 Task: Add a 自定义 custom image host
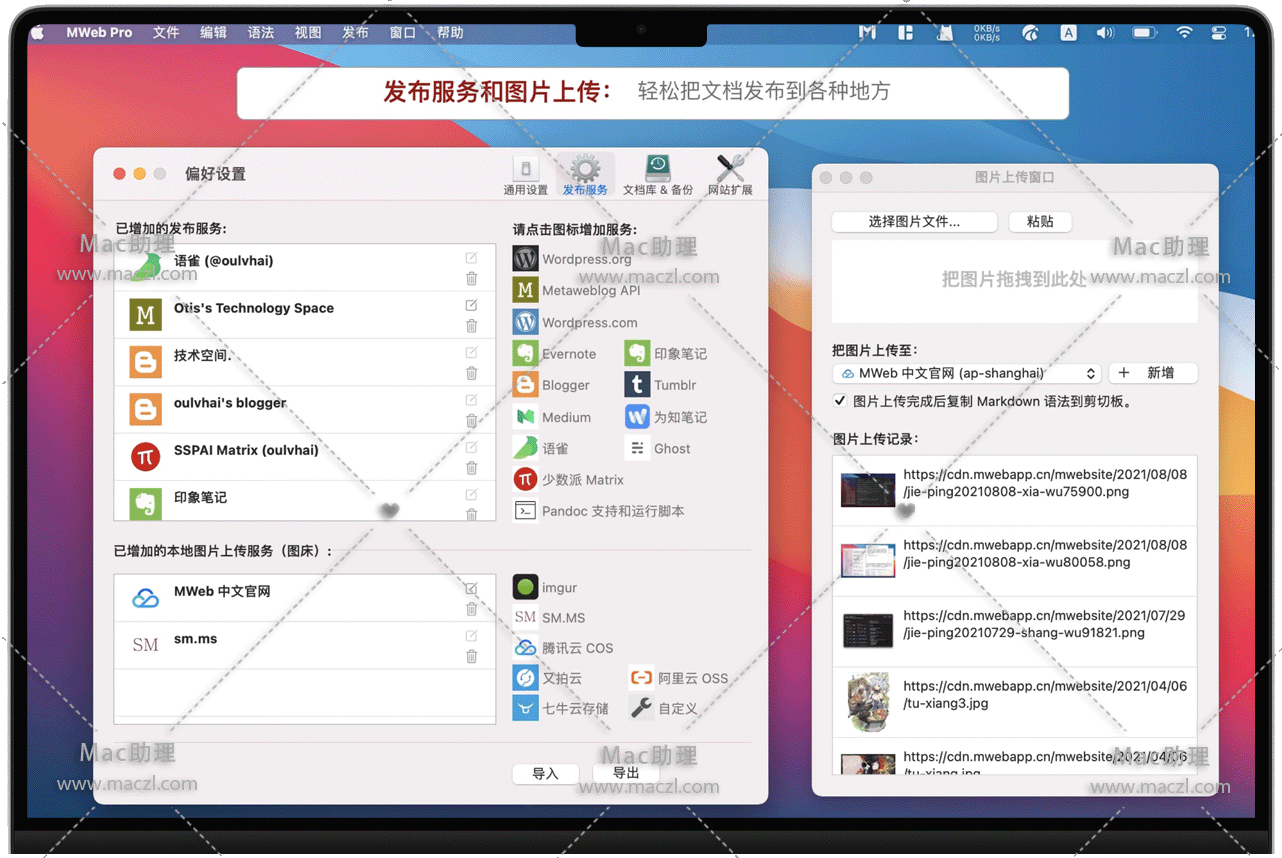click(x=641, y=708)
